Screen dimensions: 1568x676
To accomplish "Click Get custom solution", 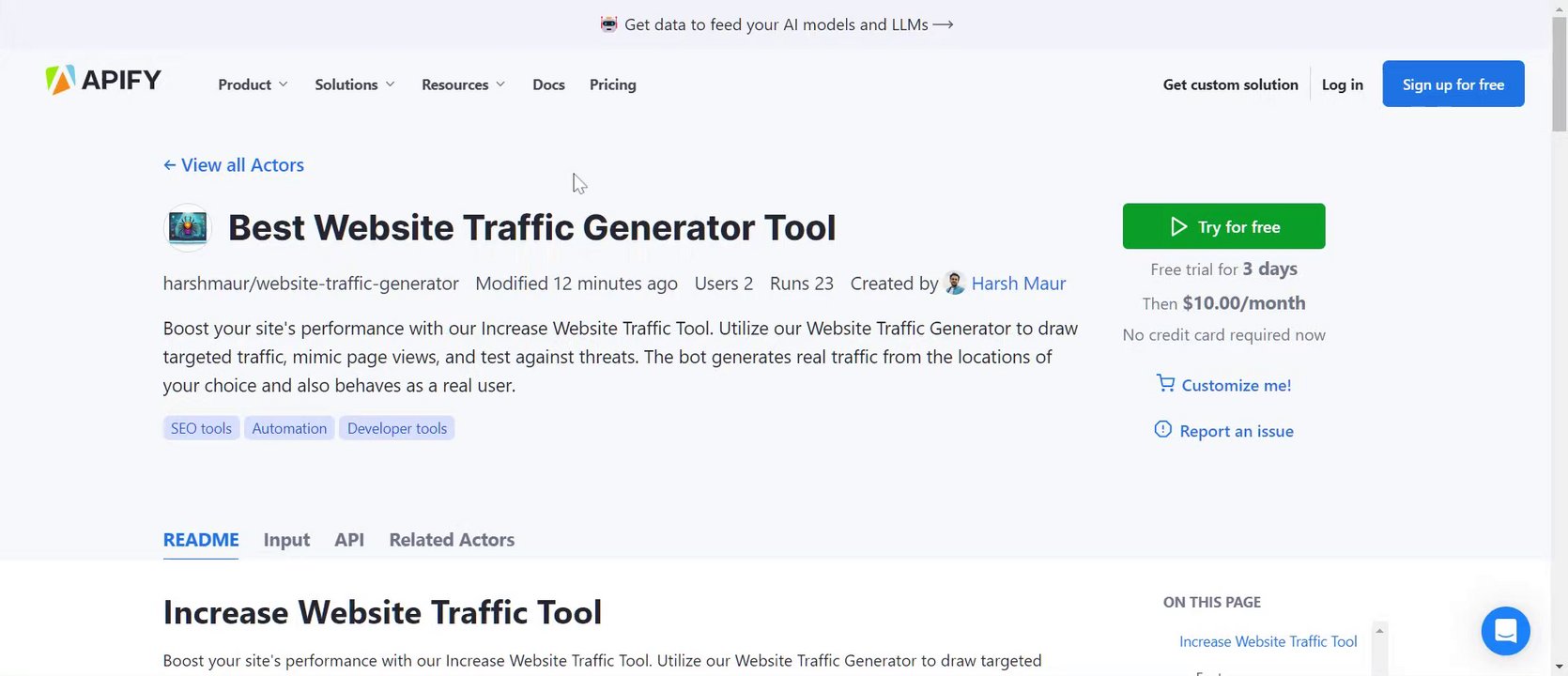I will [x=1231, y=84].
